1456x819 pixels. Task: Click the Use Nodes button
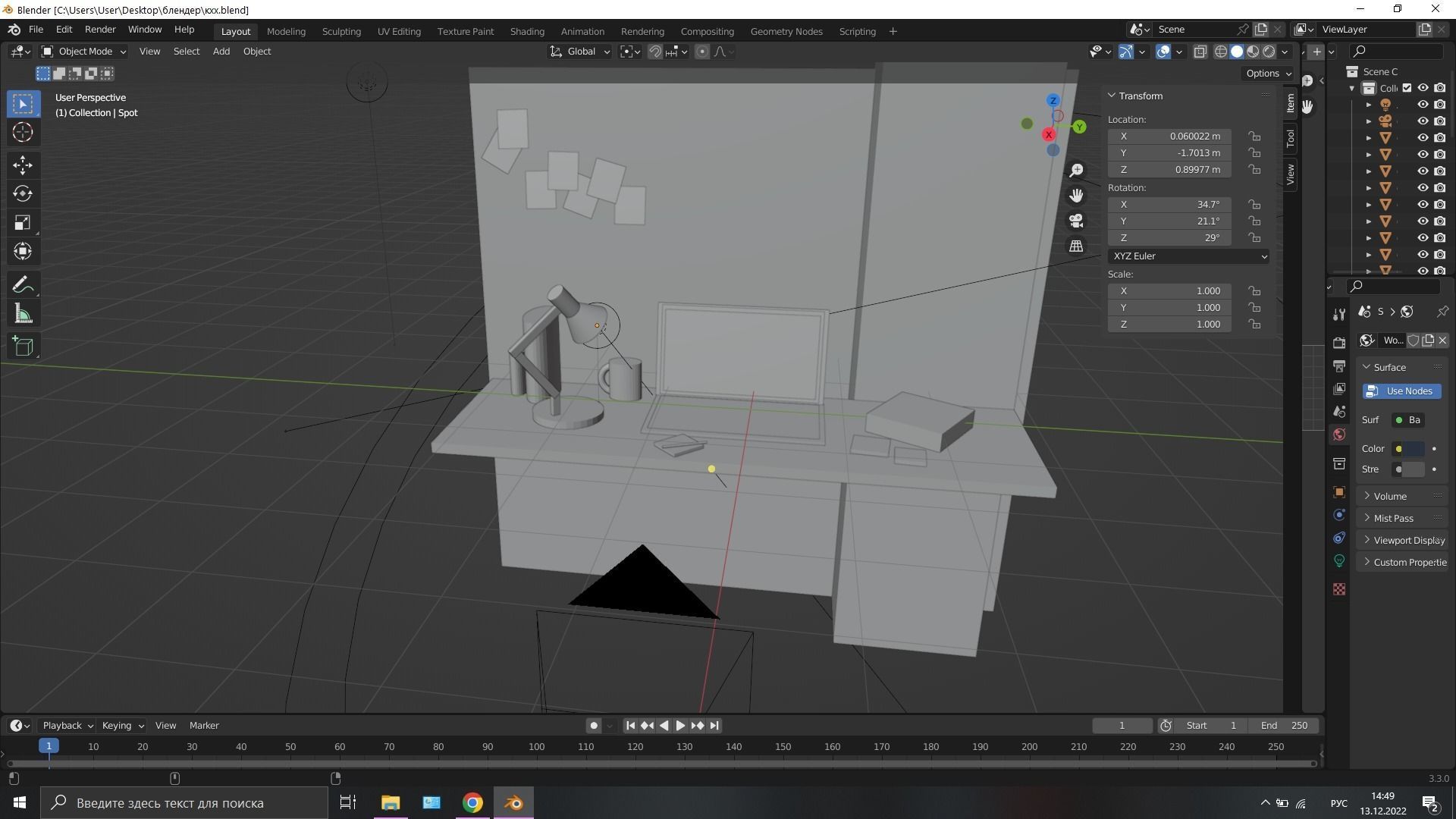point(1401,391)
